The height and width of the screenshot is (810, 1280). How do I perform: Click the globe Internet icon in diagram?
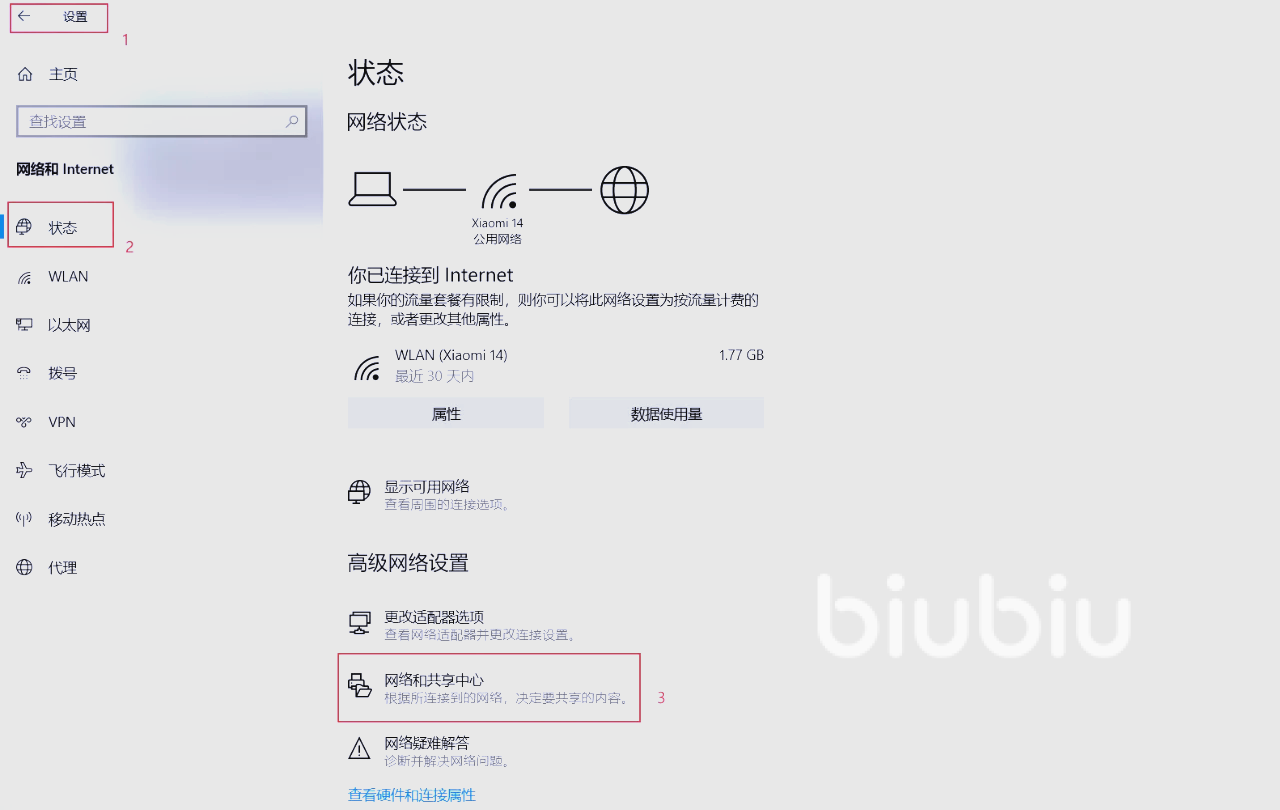[x=624, y=190]
